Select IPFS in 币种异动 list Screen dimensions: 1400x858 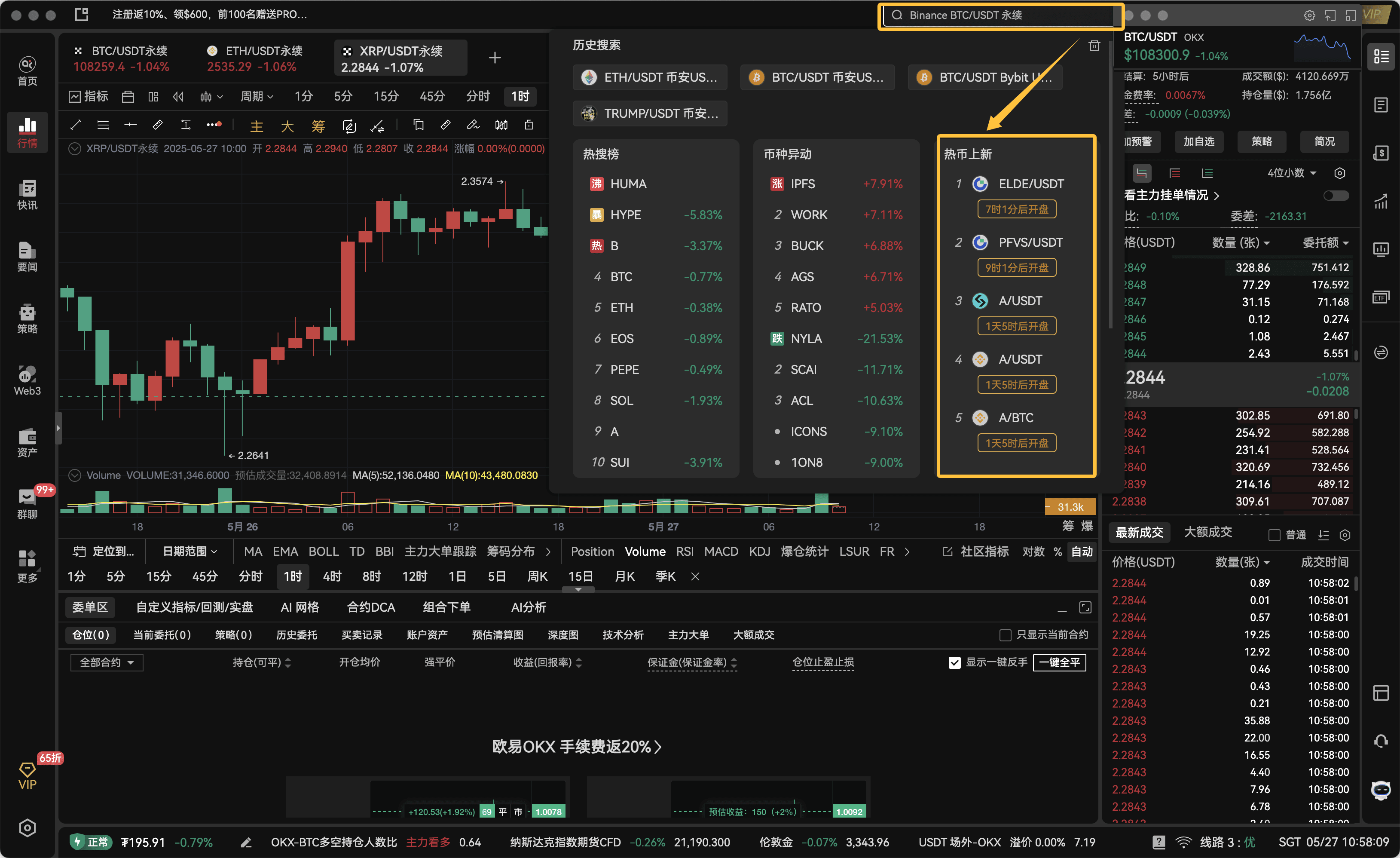tap(836, 184)
